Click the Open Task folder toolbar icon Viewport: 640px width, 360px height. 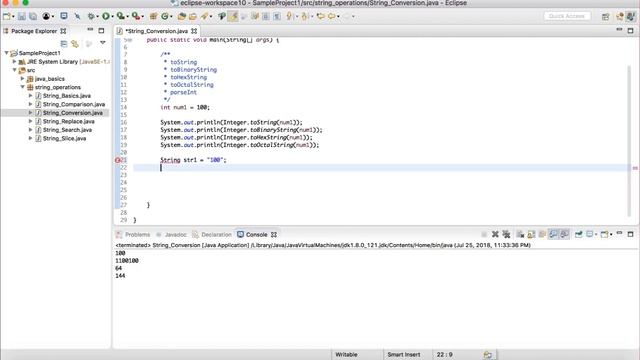coord(193,16)
